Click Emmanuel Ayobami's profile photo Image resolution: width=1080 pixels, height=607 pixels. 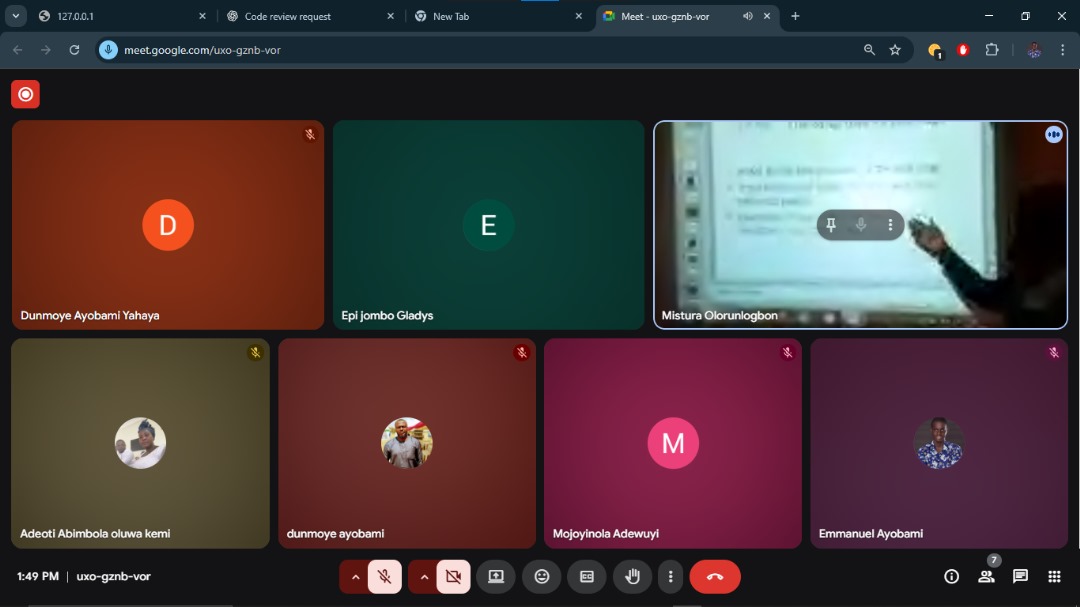pyautogui.click(x=939, y=443)
